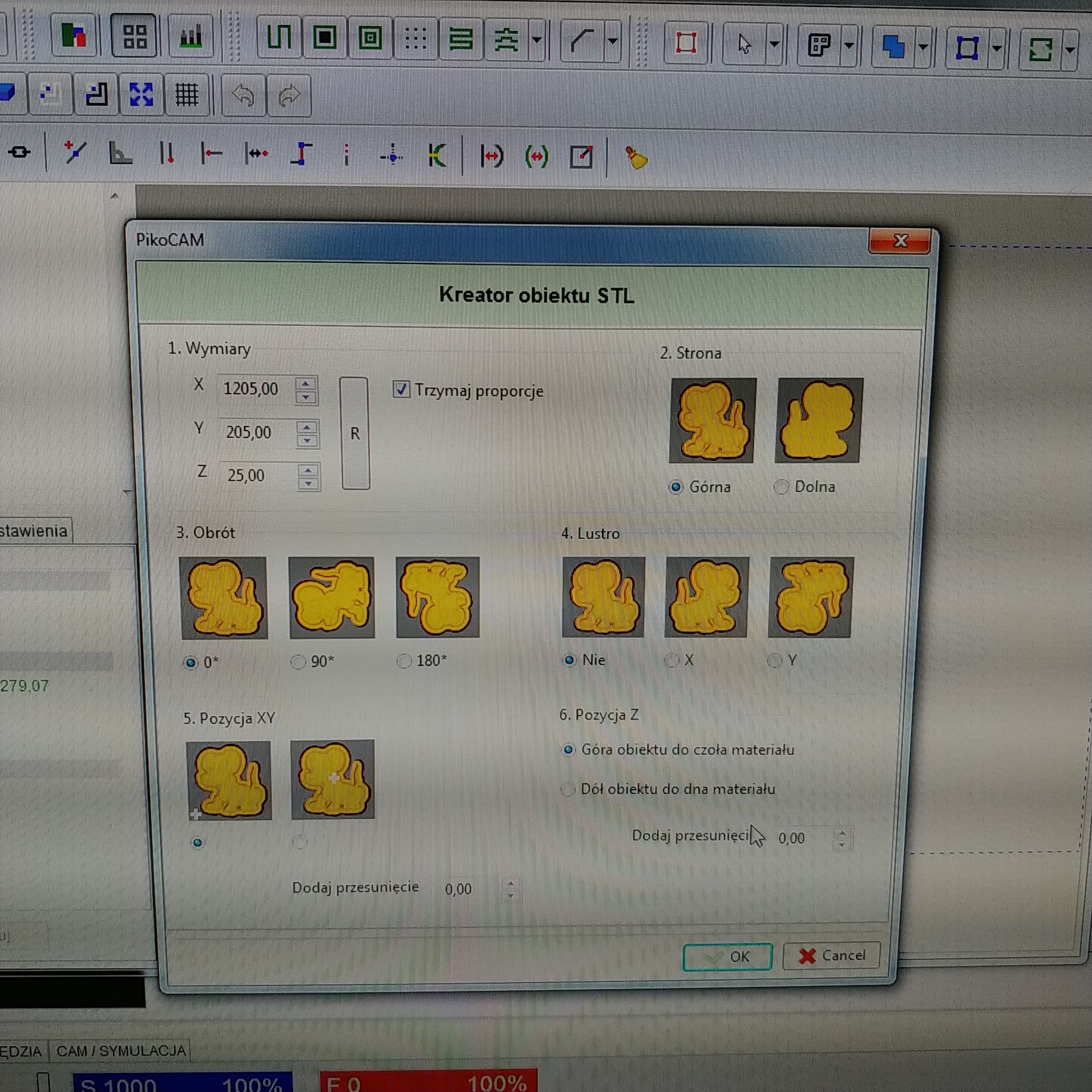Select the centered XY position radio button

300,842
